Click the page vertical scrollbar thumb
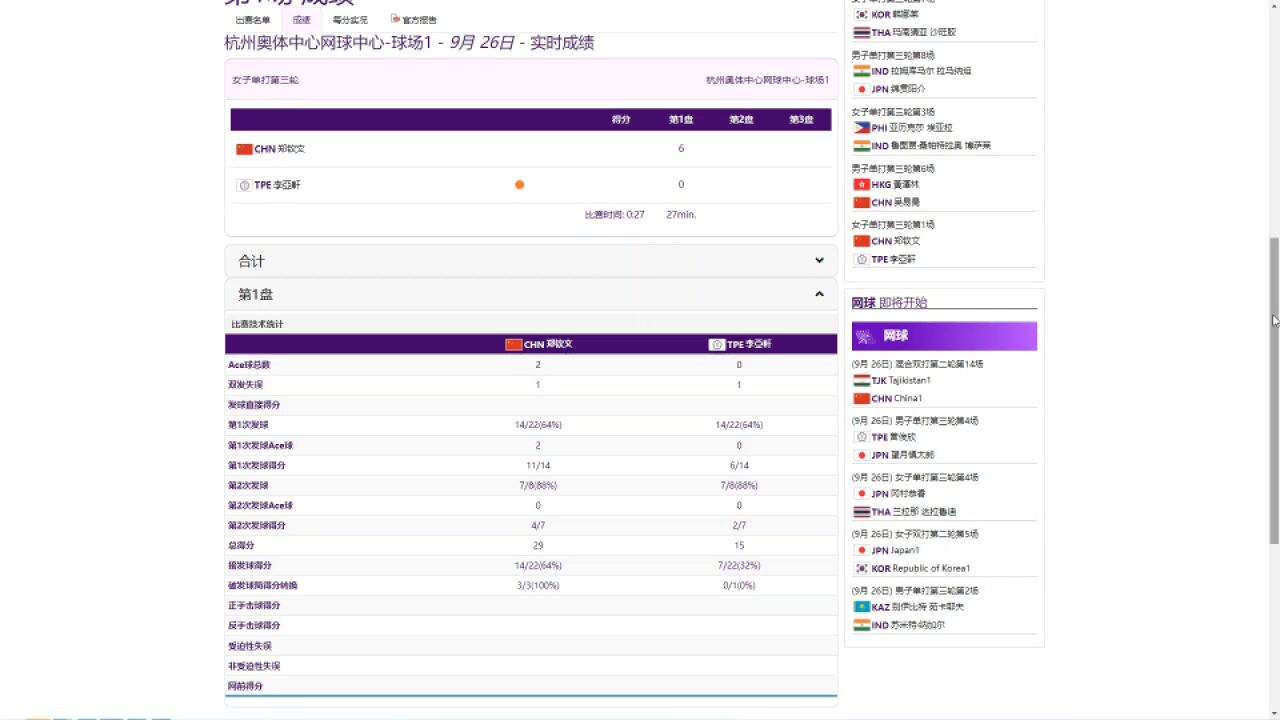The height and width of the screenshot is (720, 1280). 1274,390
